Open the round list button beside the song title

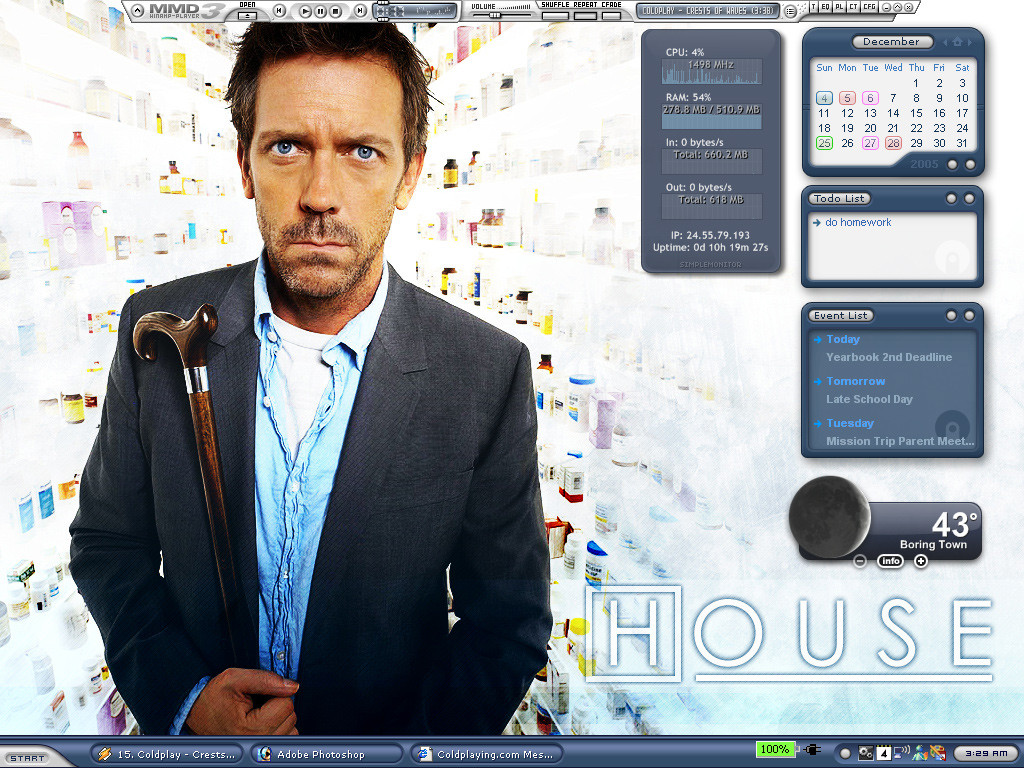point(790,11)
